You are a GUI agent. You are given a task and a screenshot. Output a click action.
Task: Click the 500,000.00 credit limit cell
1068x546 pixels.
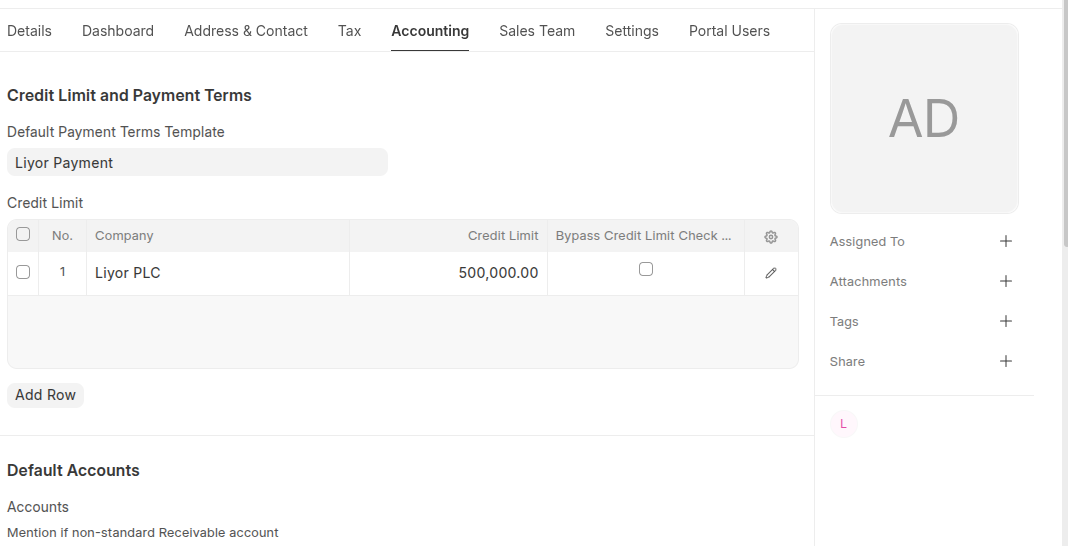click(448, 273)
